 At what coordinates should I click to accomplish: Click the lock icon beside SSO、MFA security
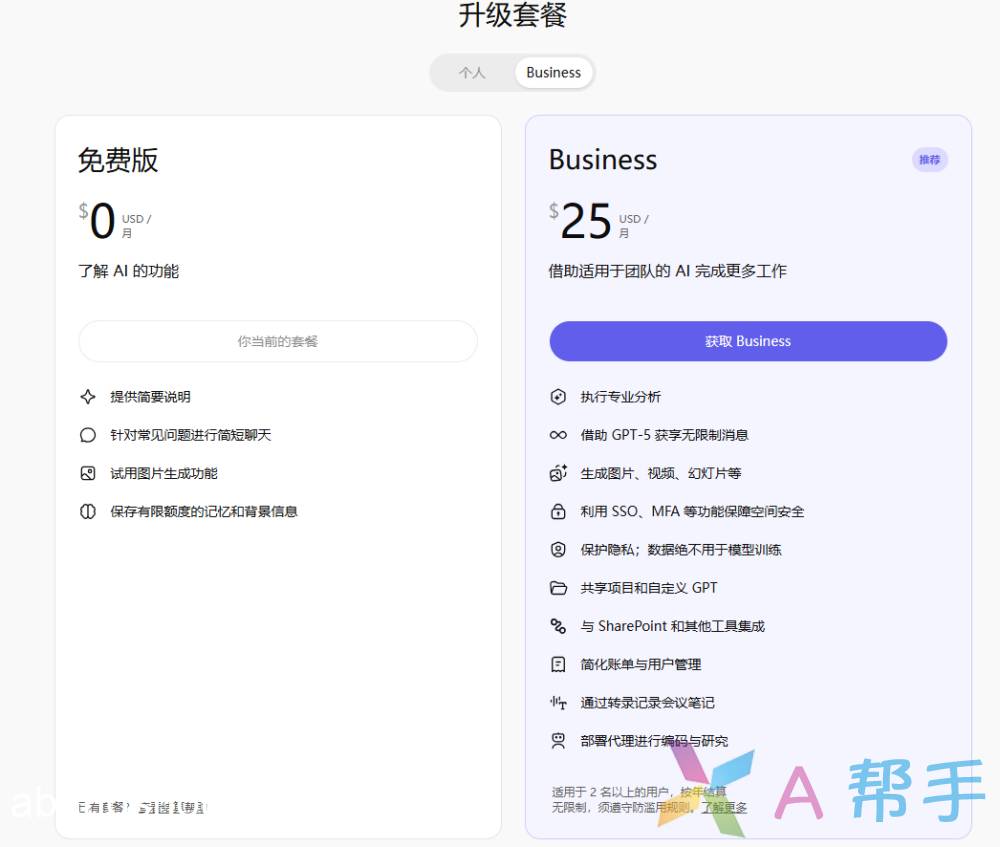[x=558, y=511]
